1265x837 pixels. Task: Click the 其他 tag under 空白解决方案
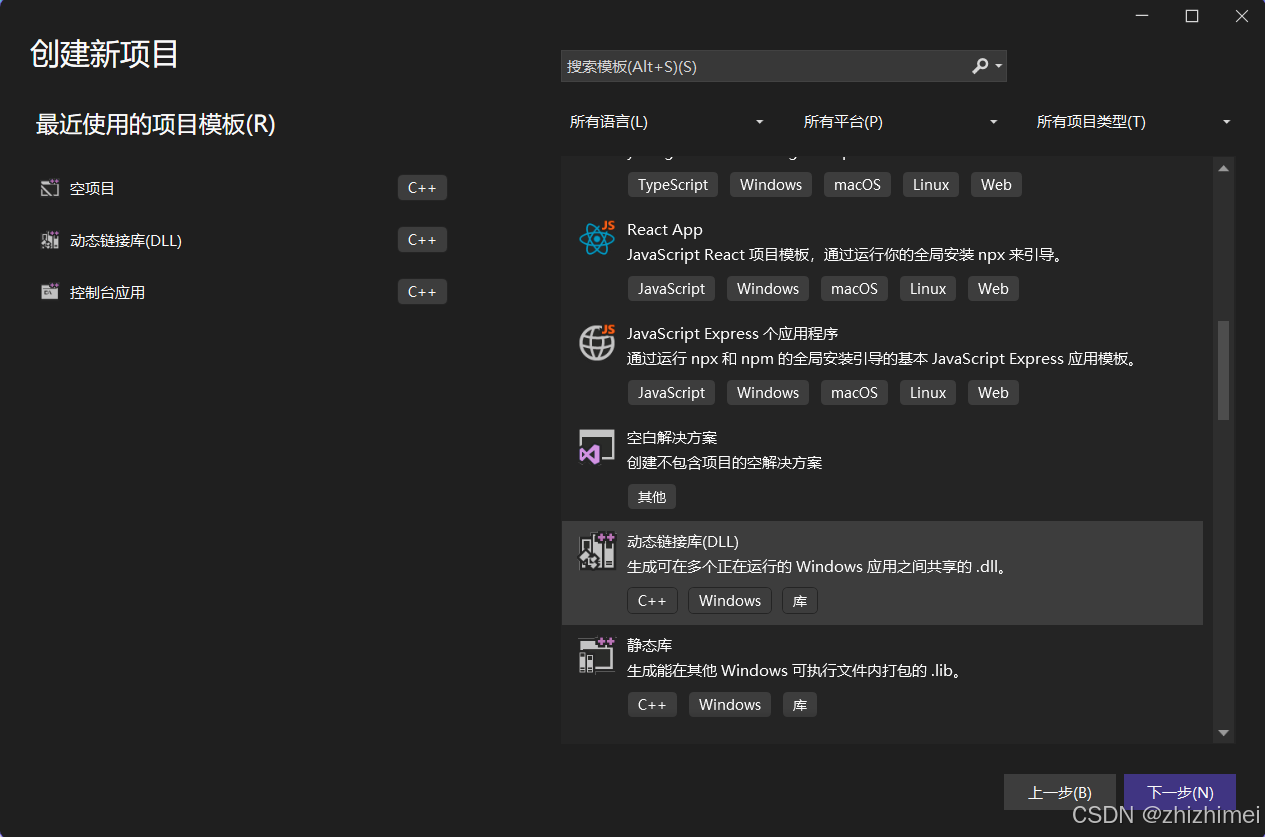[652, 497]
